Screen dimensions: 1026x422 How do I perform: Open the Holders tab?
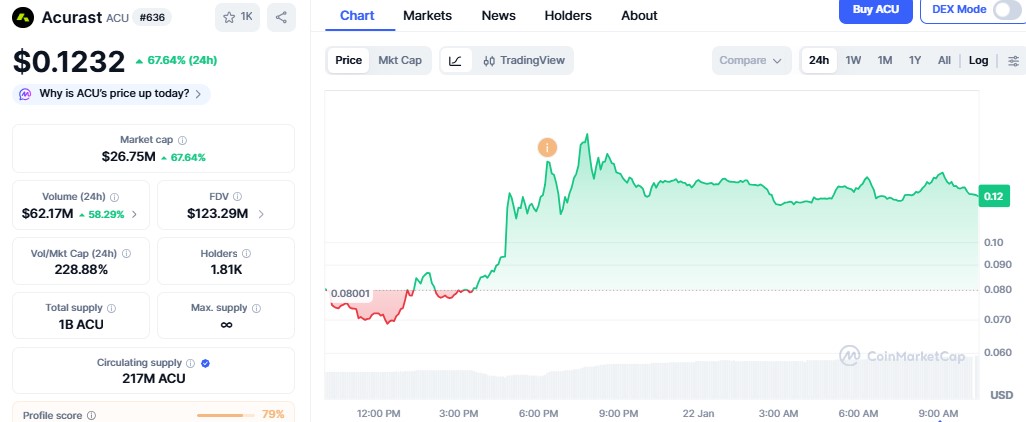[568, 15]
